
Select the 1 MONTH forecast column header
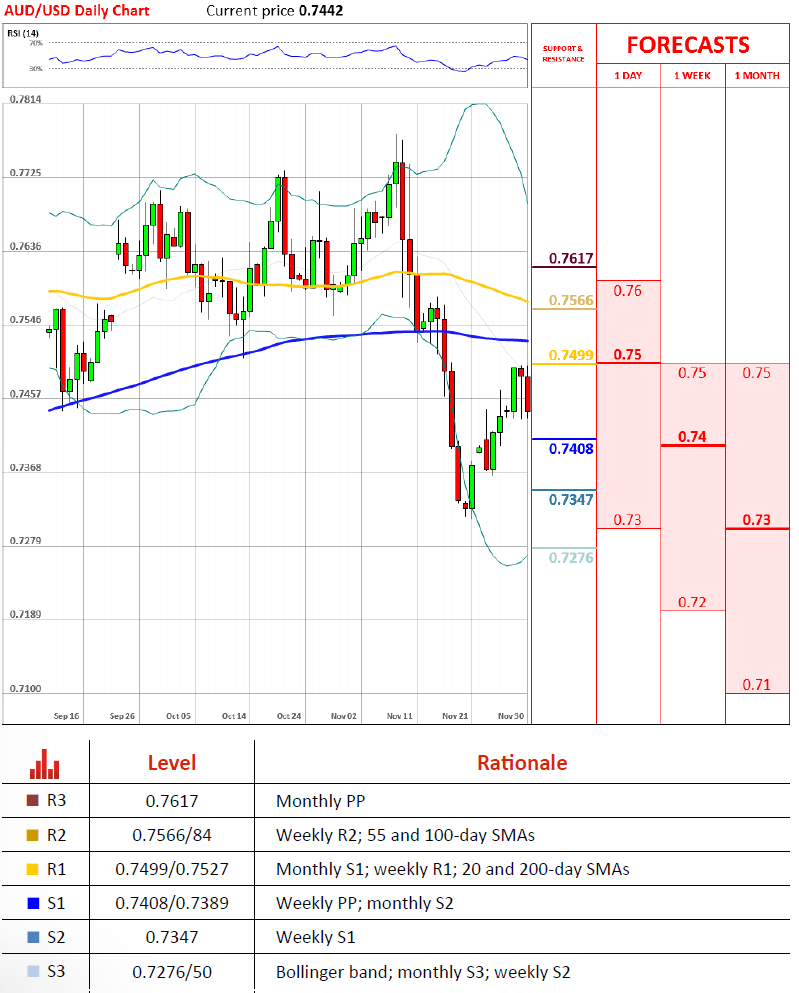pos(757,76)
